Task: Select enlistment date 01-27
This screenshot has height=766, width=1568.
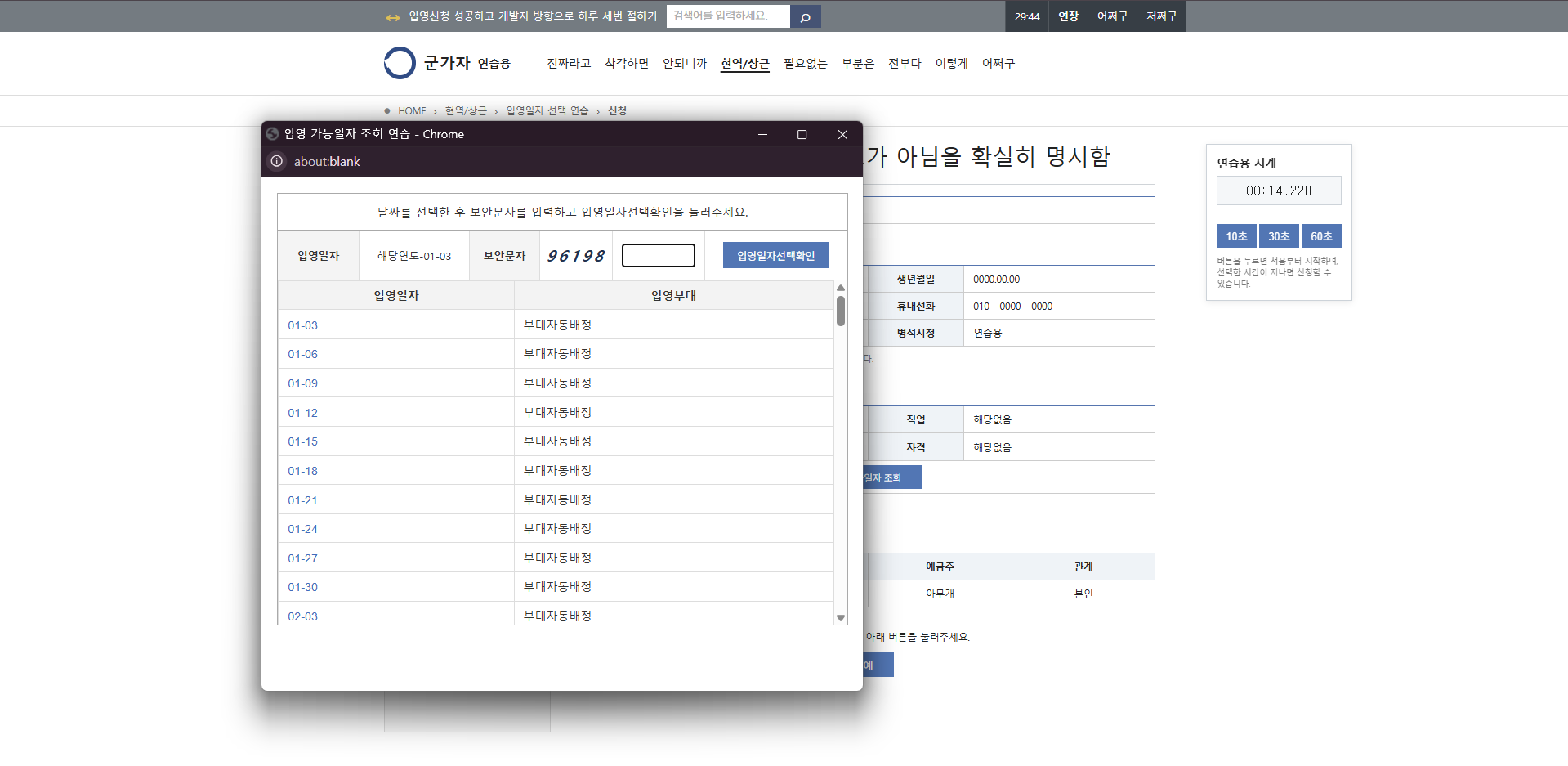Action: [302, 558]
